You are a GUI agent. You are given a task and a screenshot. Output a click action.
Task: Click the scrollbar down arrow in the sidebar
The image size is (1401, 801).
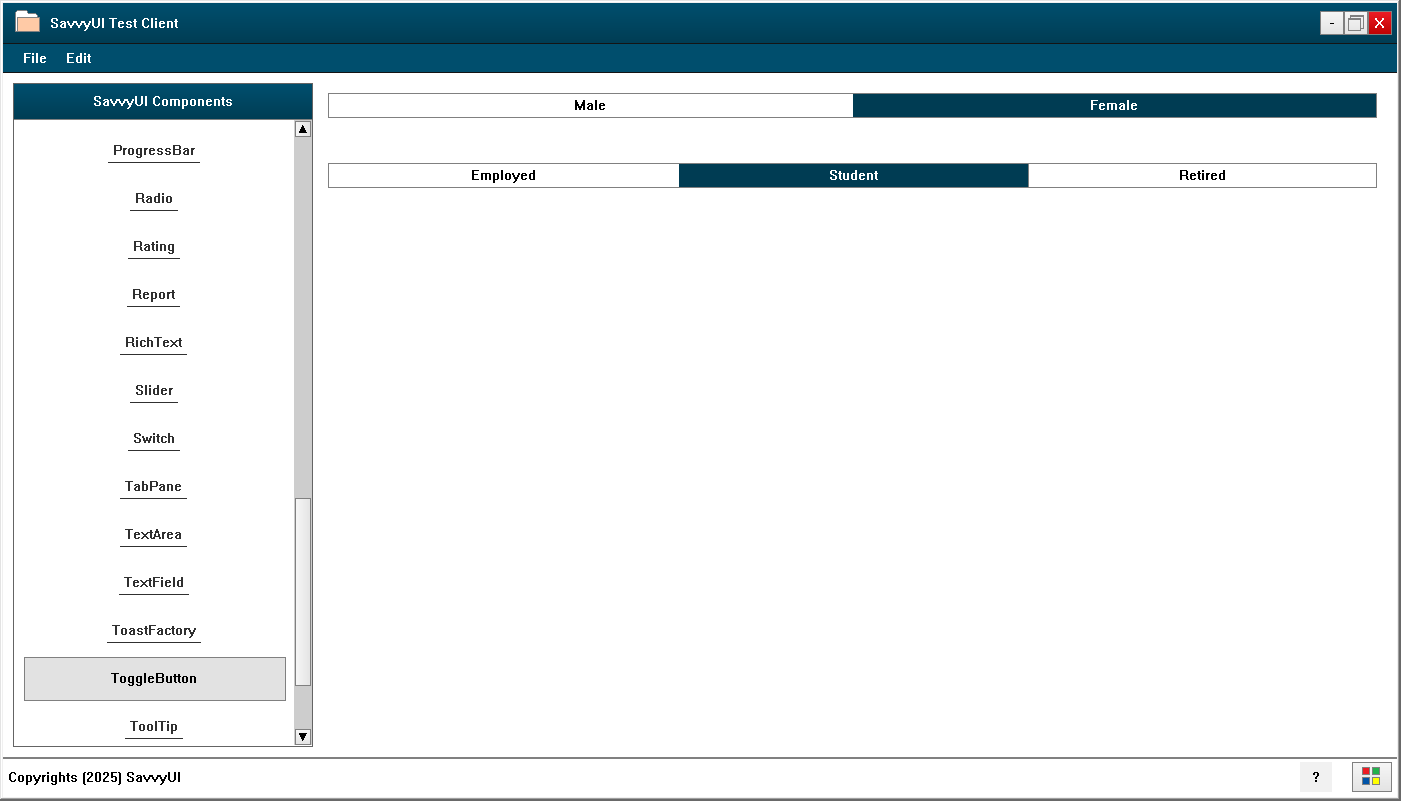[302, 737]
